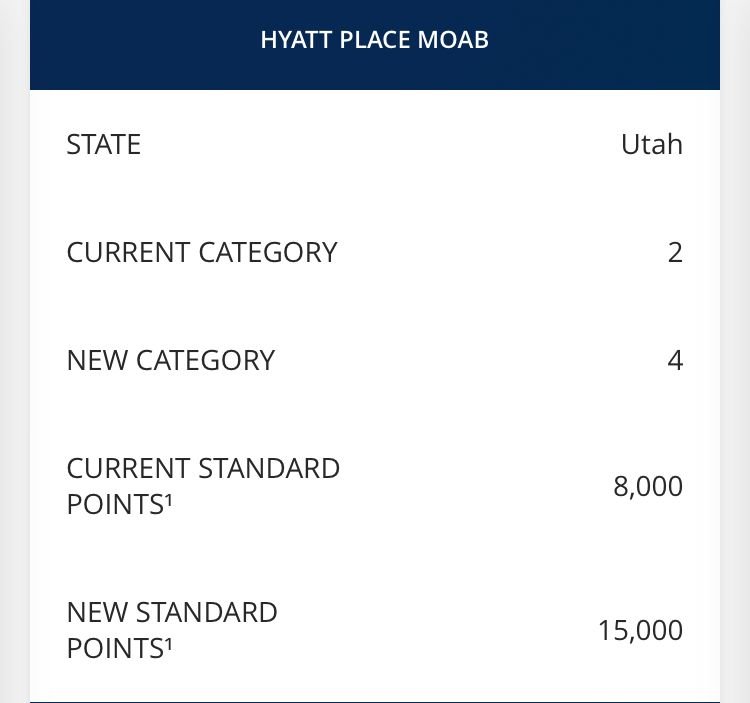Click the current category value 2
Viewport: 750px width, 703px height.
[675, 253]
